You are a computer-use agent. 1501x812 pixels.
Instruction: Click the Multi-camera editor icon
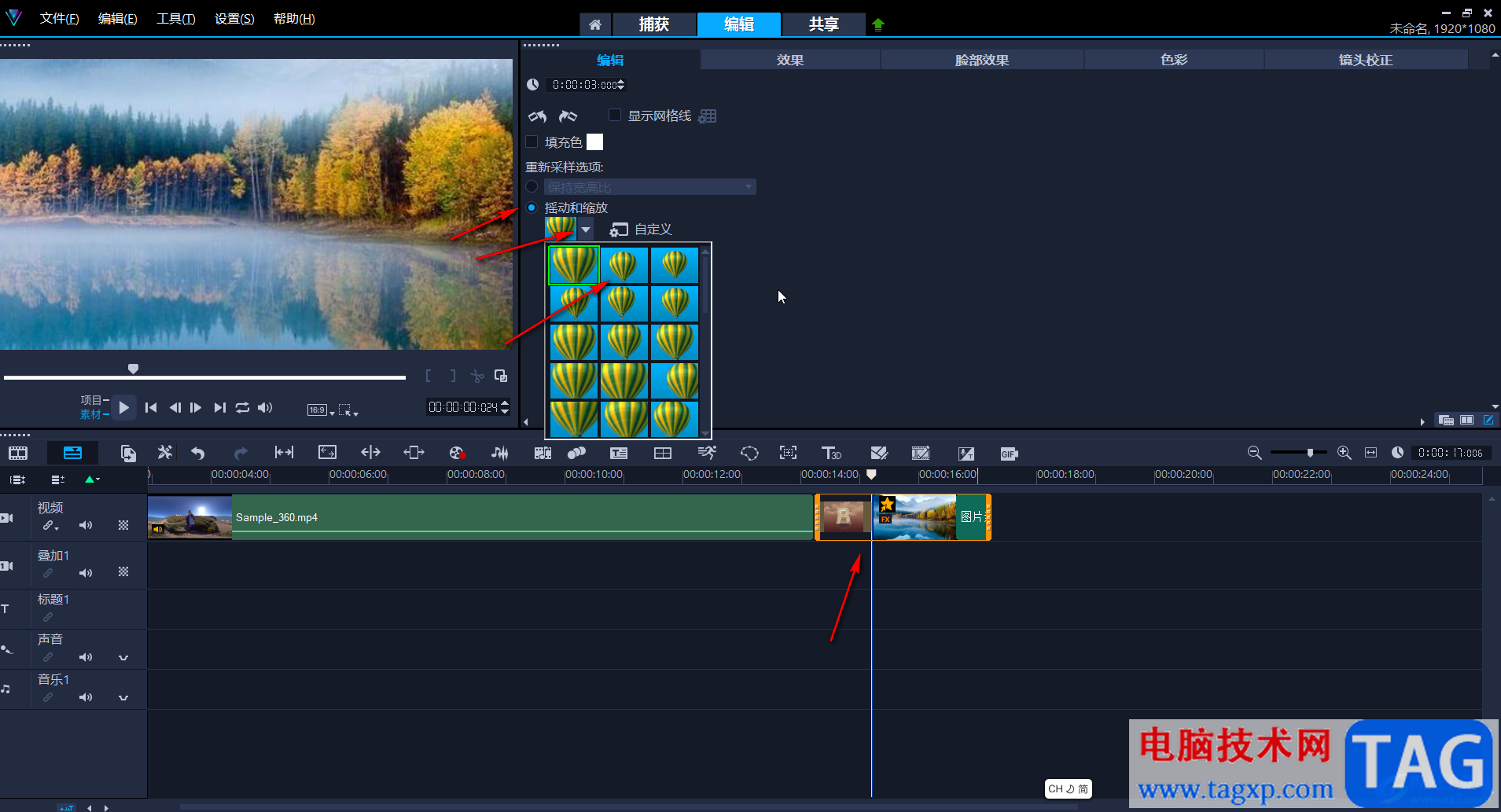(x=920, y=453)
